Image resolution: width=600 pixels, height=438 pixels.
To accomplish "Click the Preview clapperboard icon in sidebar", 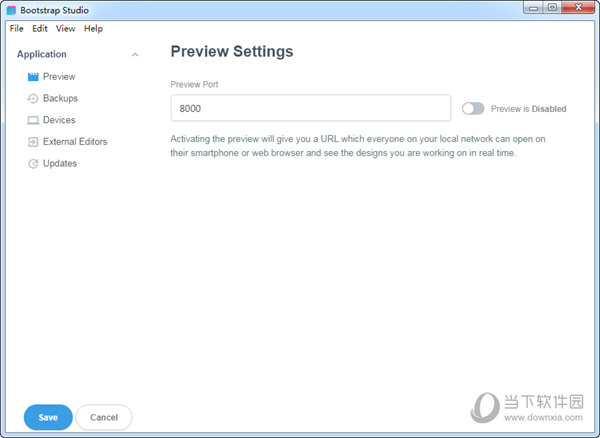I will (x=33, y=77).
